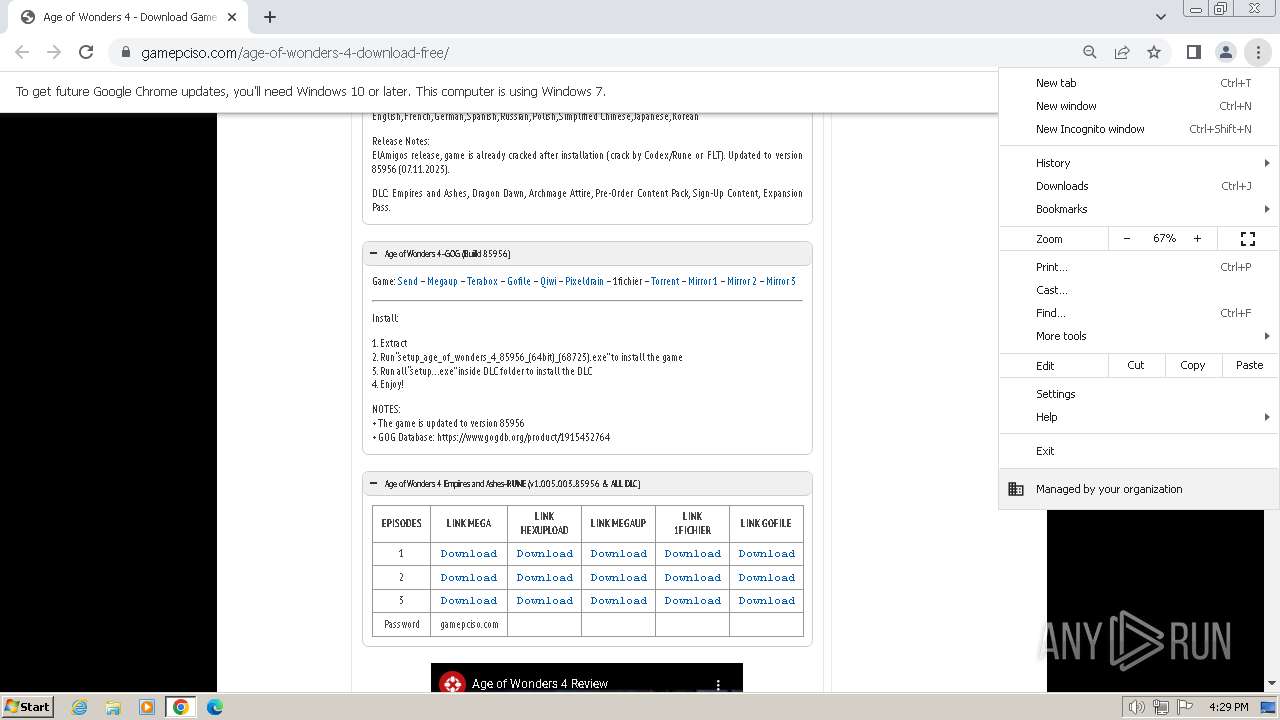Go forward in browsing history
1280x720 pixels.
pos(54,52)
